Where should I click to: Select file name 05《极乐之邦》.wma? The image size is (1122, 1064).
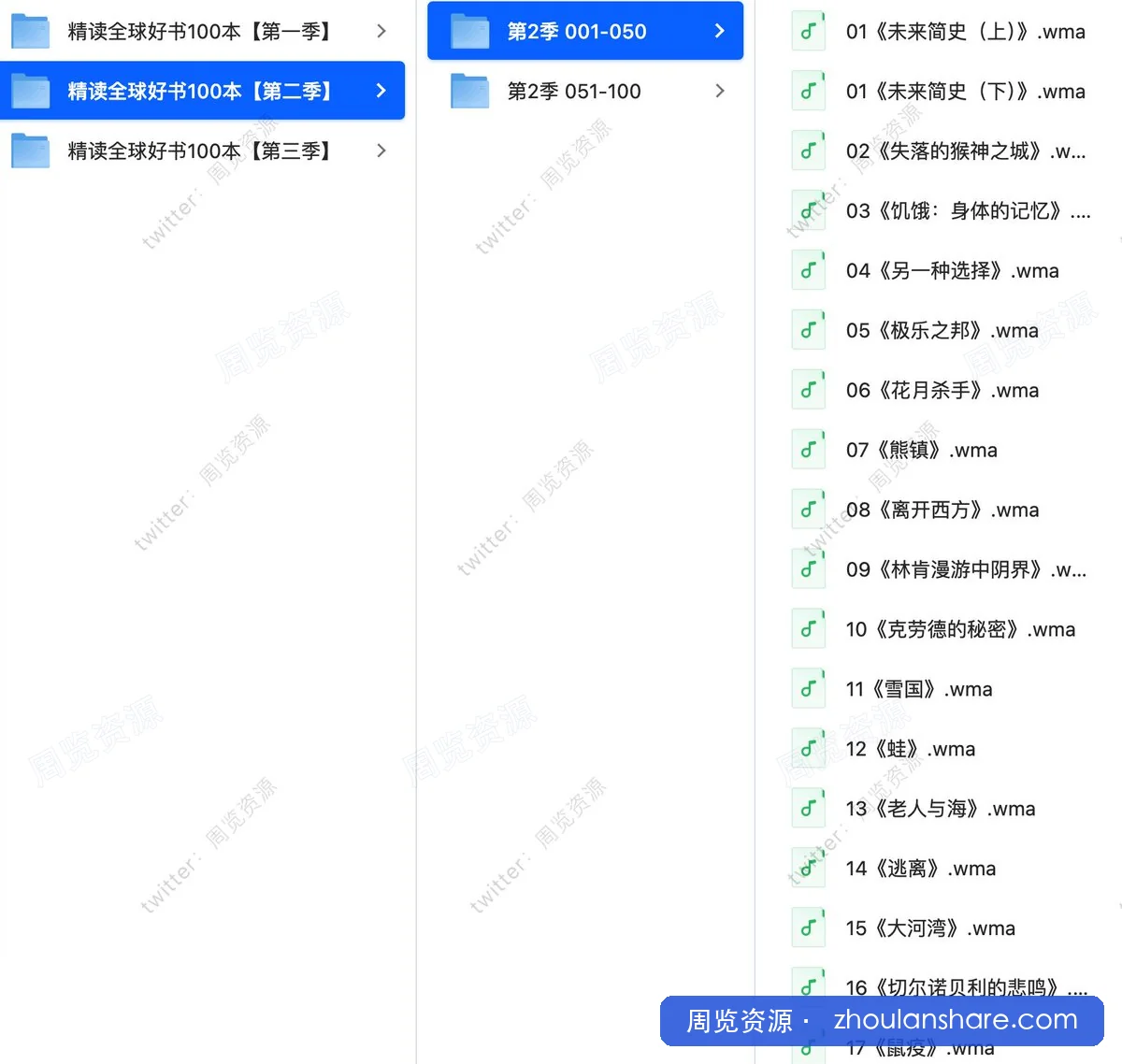coord(942,331)
